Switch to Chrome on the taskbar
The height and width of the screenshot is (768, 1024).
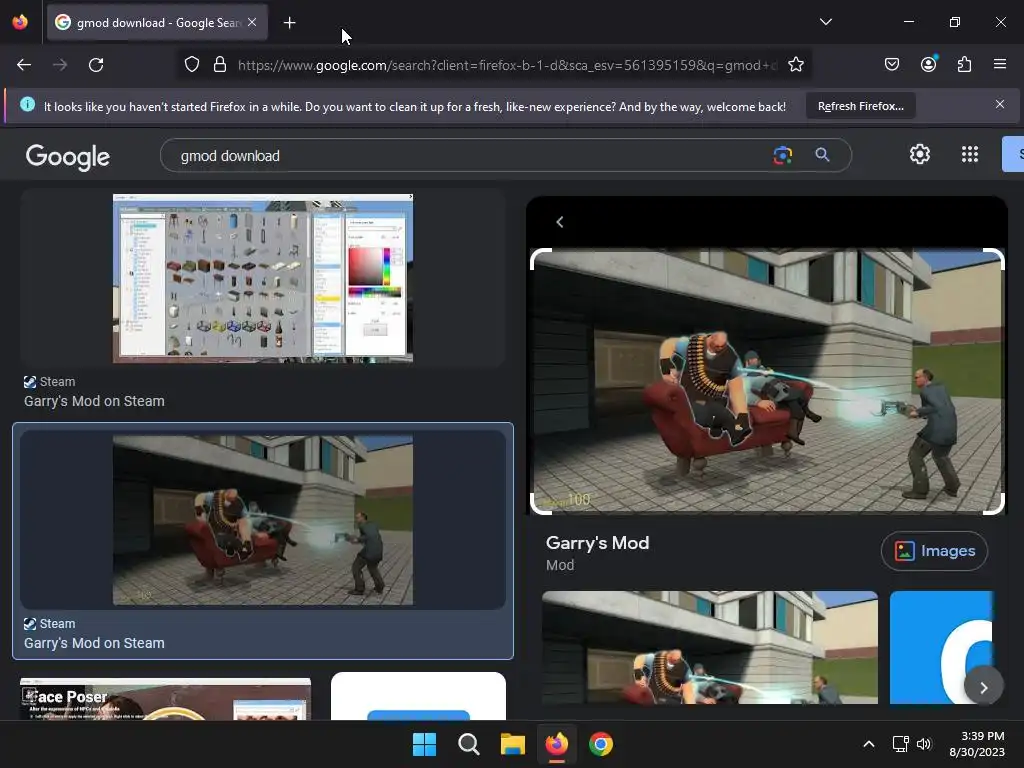(x=601, y=744)
